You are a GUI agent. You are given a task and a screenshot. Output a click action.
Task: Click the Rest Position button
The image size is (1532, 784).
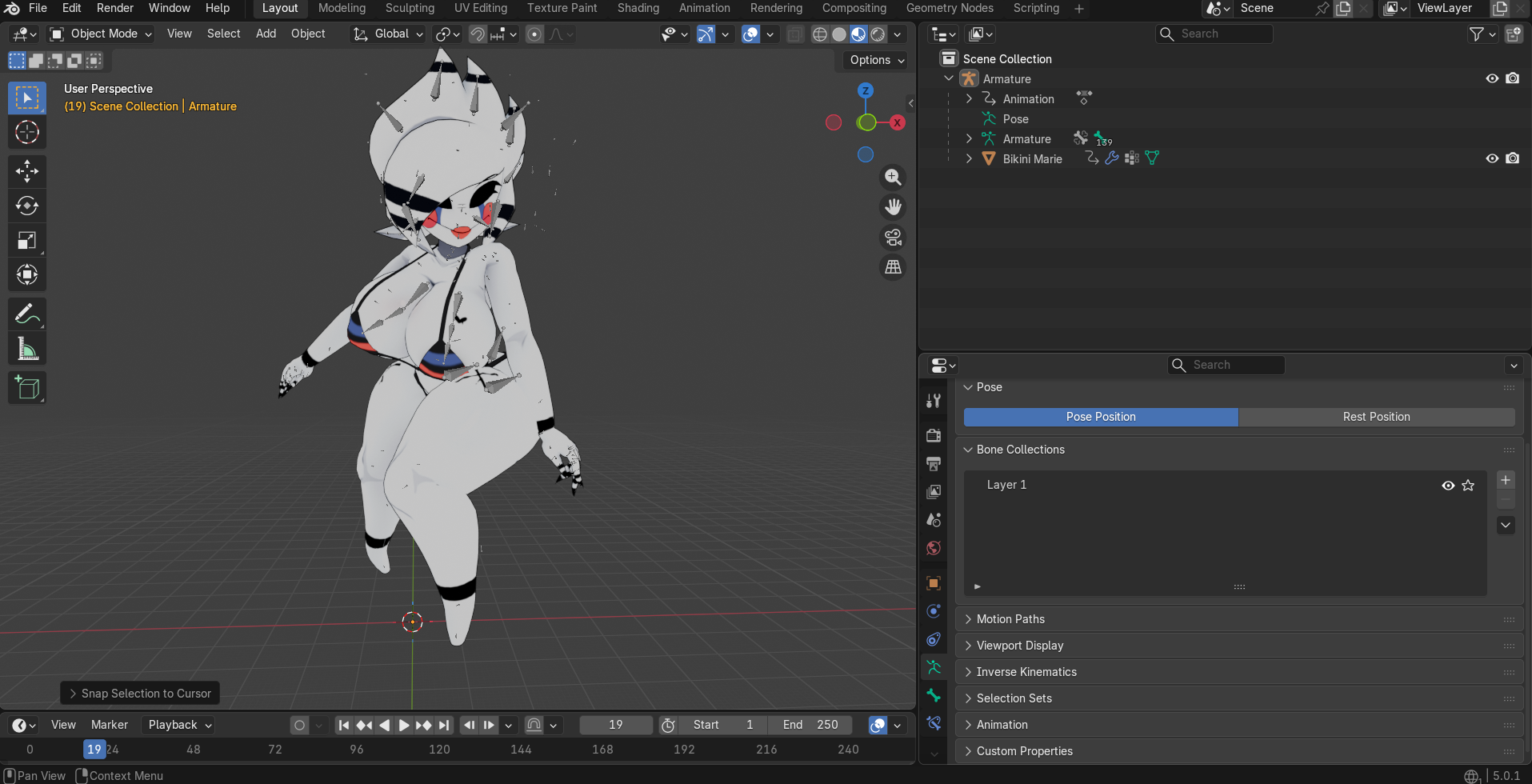pos(1376,417)
